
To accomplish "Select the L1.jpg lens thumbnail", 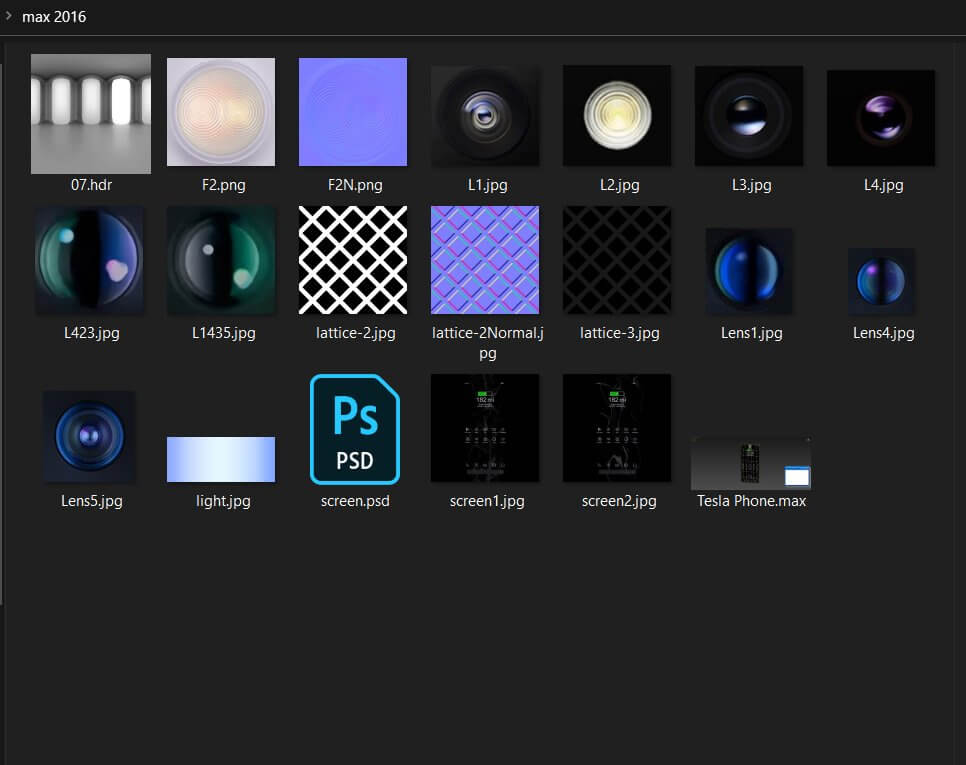I will pos(485,116).
